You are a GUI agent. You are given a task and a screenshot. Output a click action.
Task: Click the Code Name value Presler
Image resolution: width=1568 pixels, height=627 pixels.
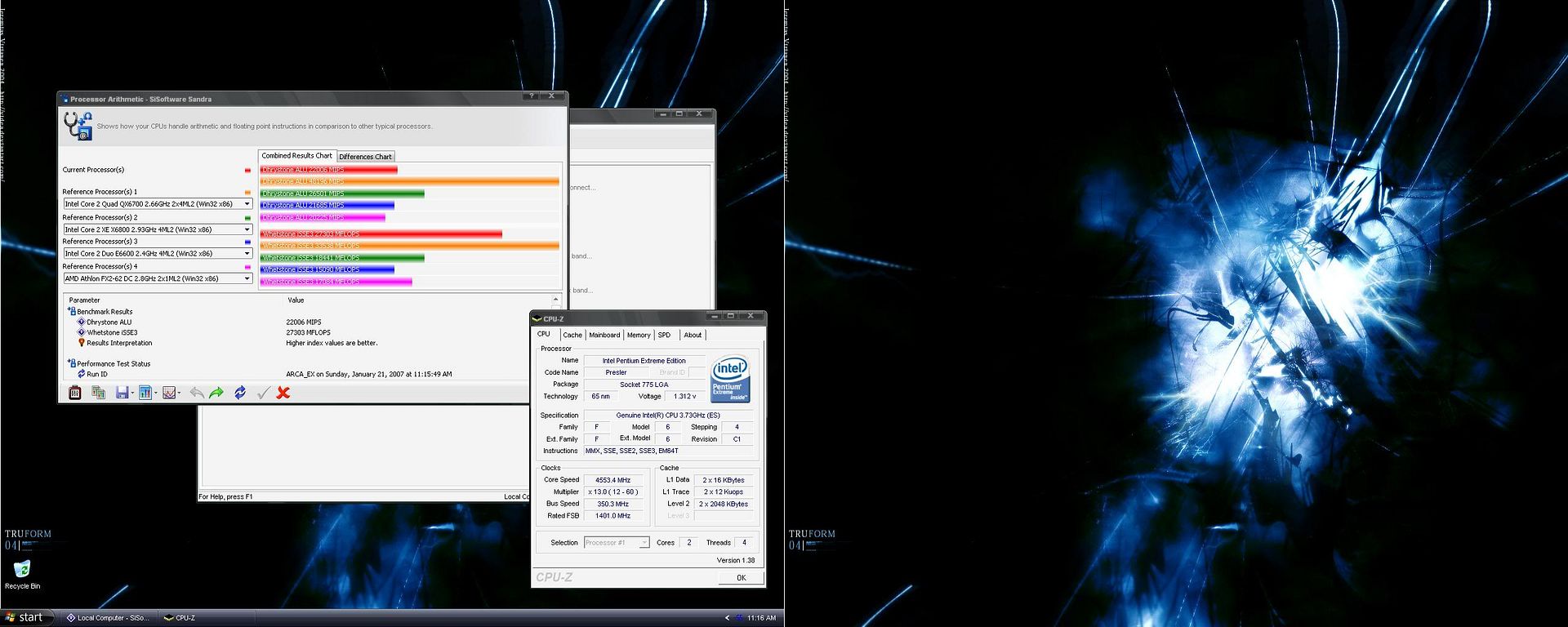(x=617, y=372)
